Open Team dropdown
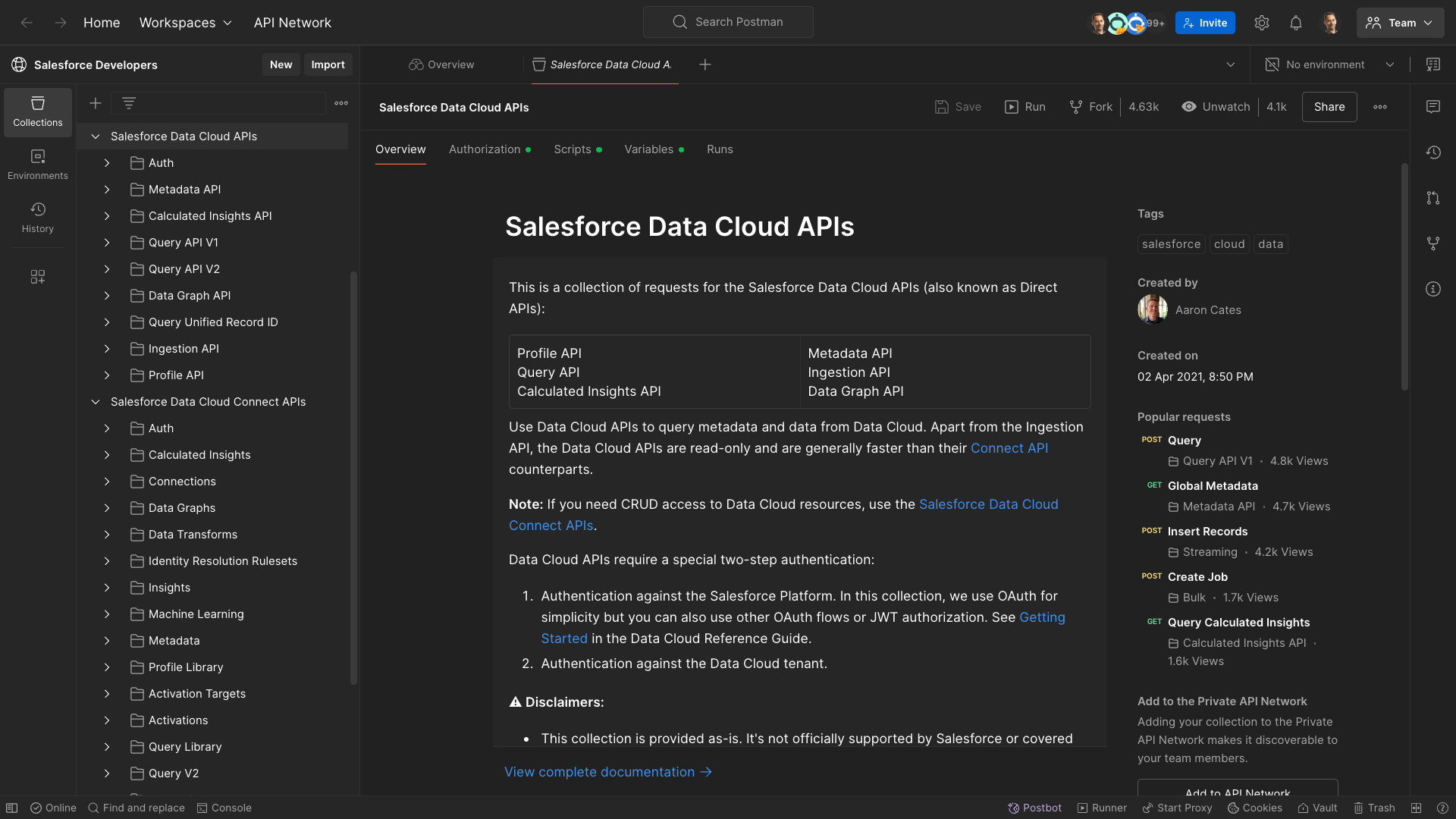Screen dimensions: 1456x819 (x=1400, y=23)
